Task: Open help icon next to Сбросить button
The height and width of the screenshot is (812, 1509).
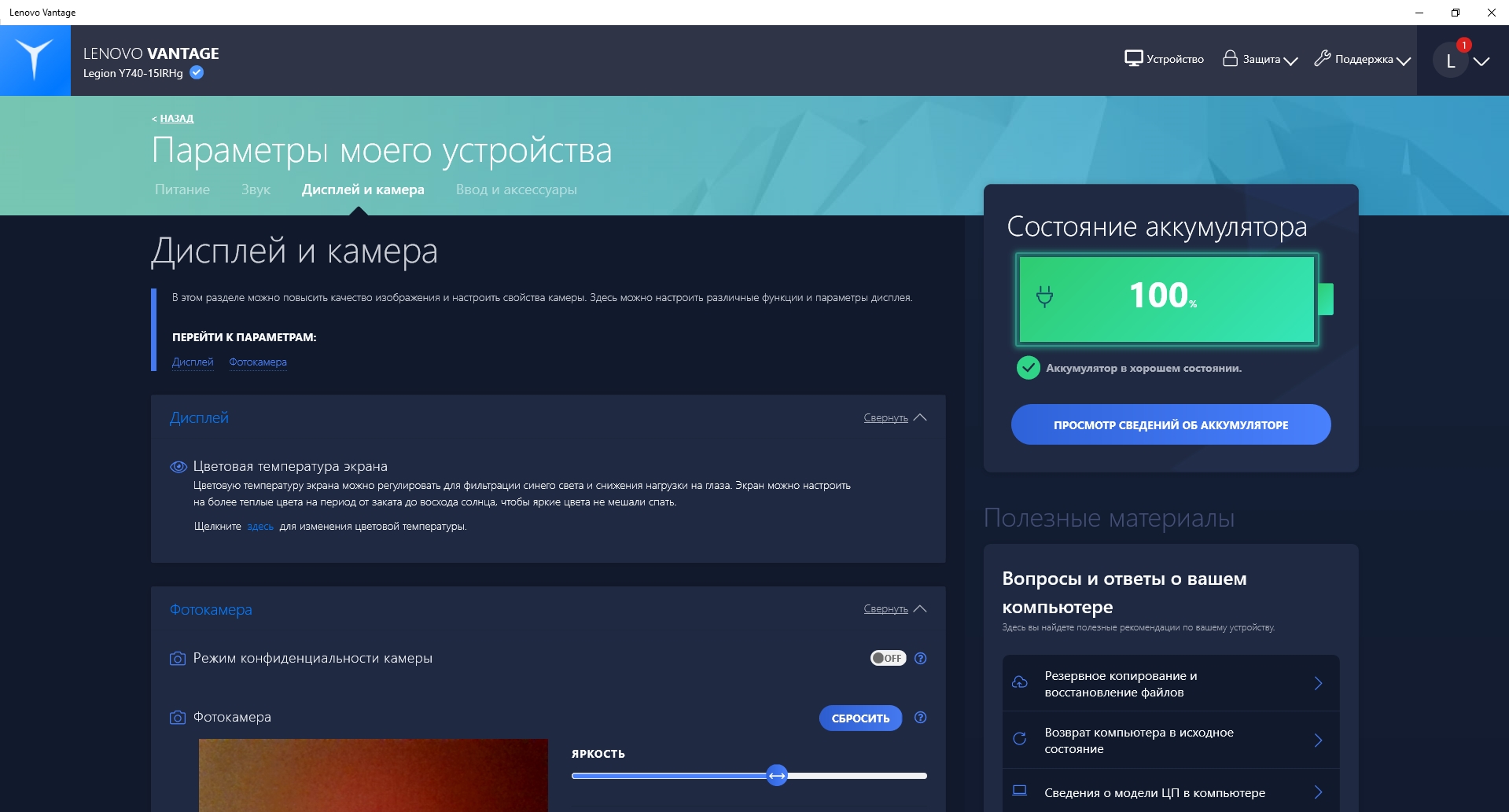Action: (921, 718)
